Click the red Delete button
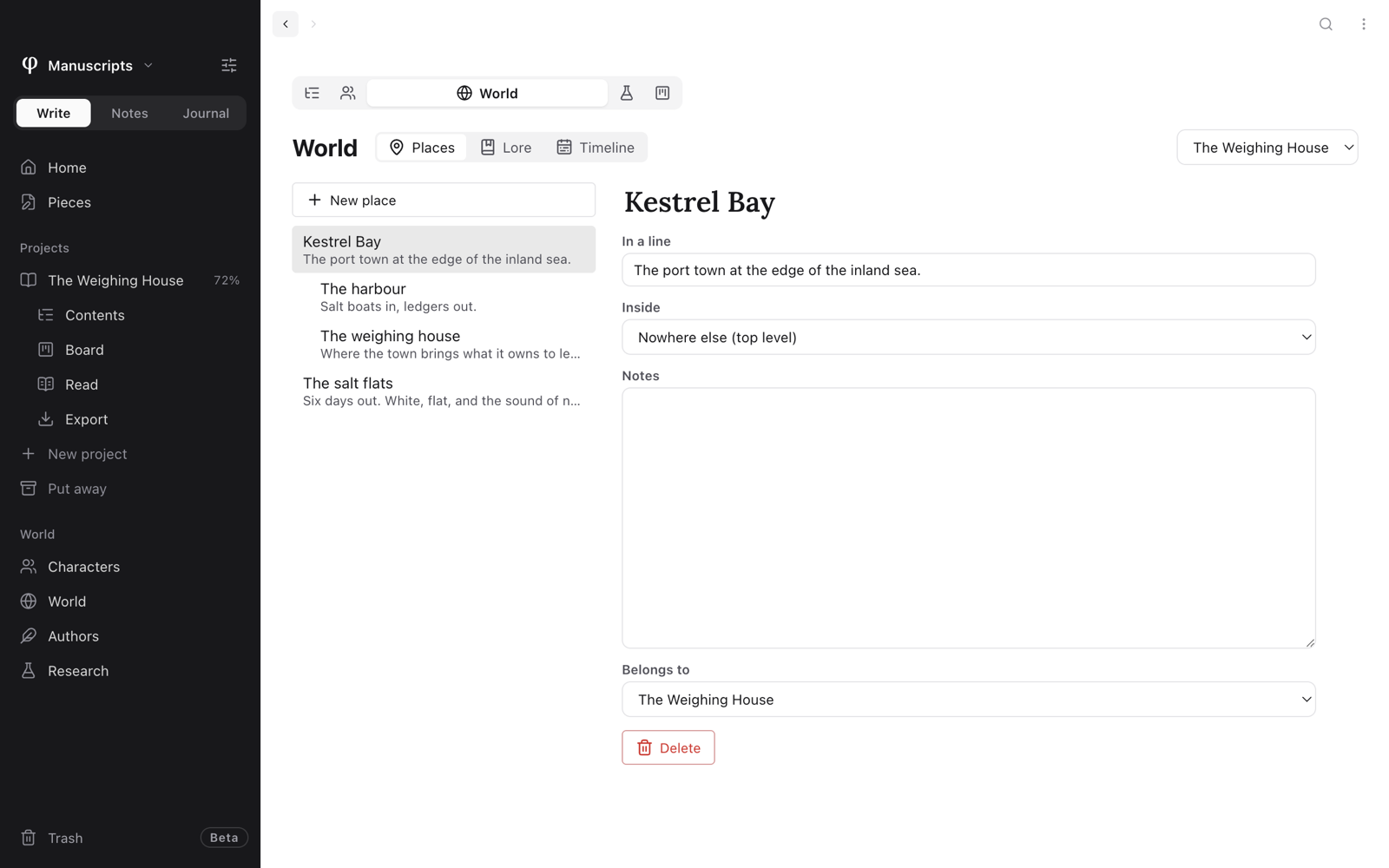 668,747
